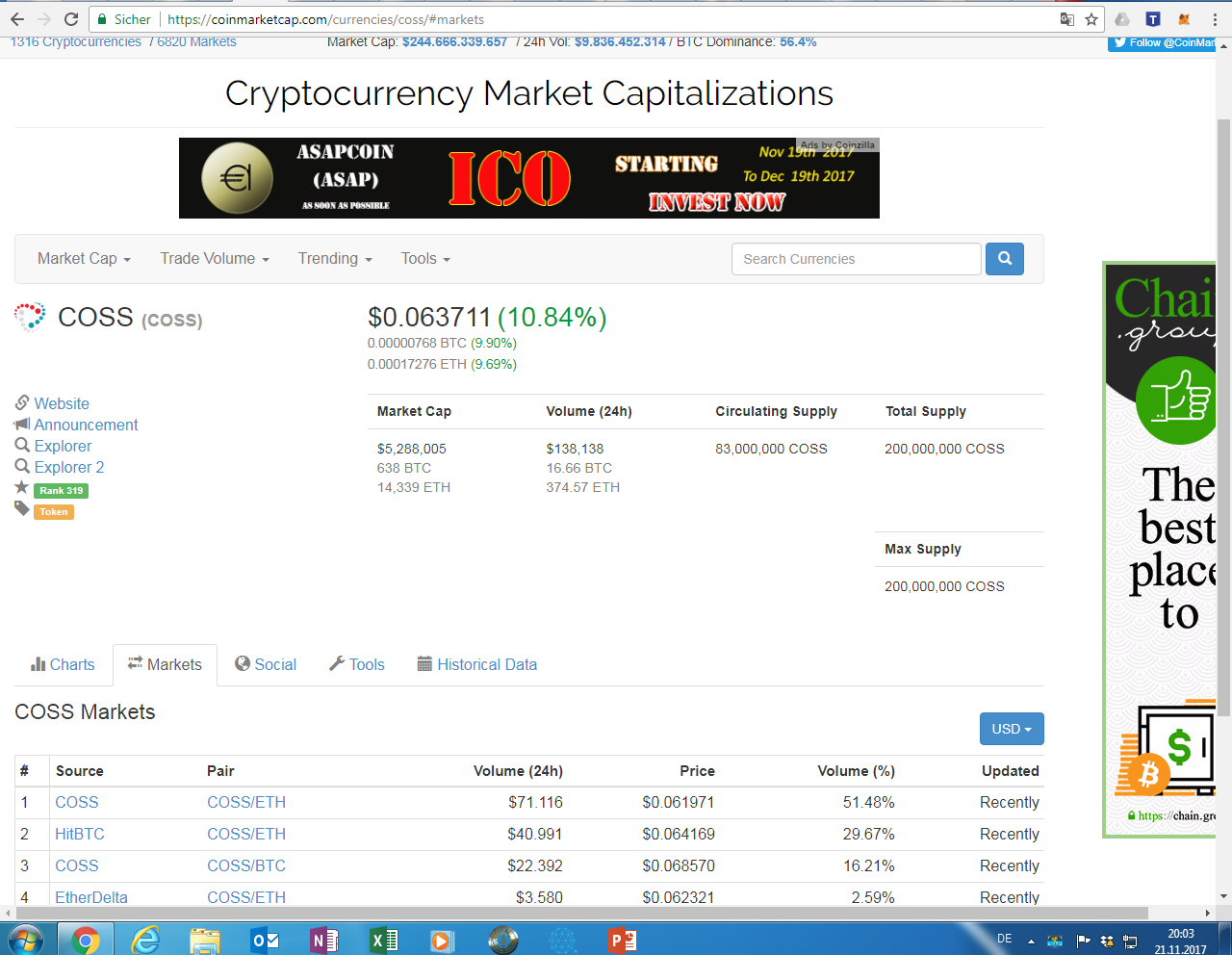Image resolution: width=1232 pixels, height=955 pixels.
Task: Click the COSS coin logo
Action: pyautogui.click(x=30, y=317)
